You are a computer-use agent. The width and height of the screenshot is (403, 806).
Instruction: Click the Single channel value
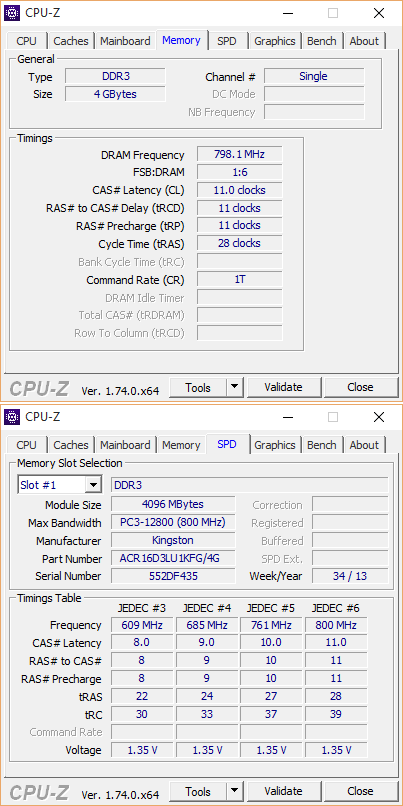[x=314, y=77]
